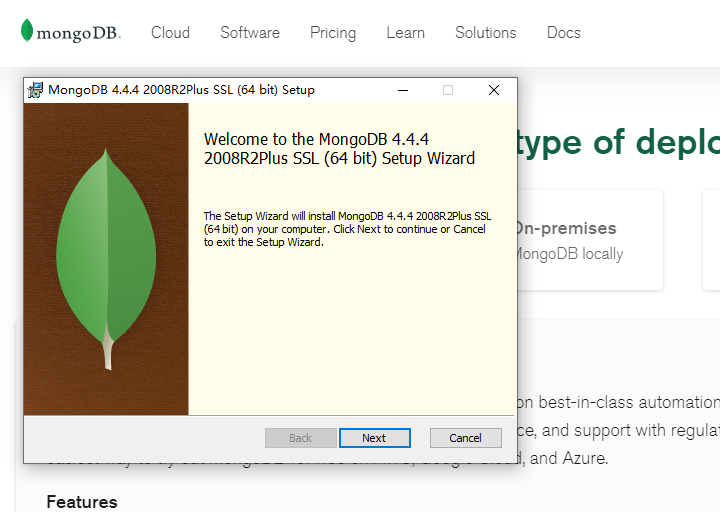Close the MongoDB Setup window
Screen dimensions: 720x512
(494, 90)
